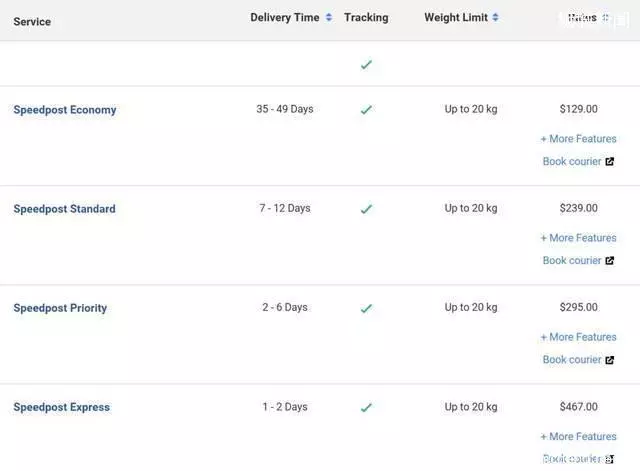Book courier for Speedpost Priority

(572, 360)
